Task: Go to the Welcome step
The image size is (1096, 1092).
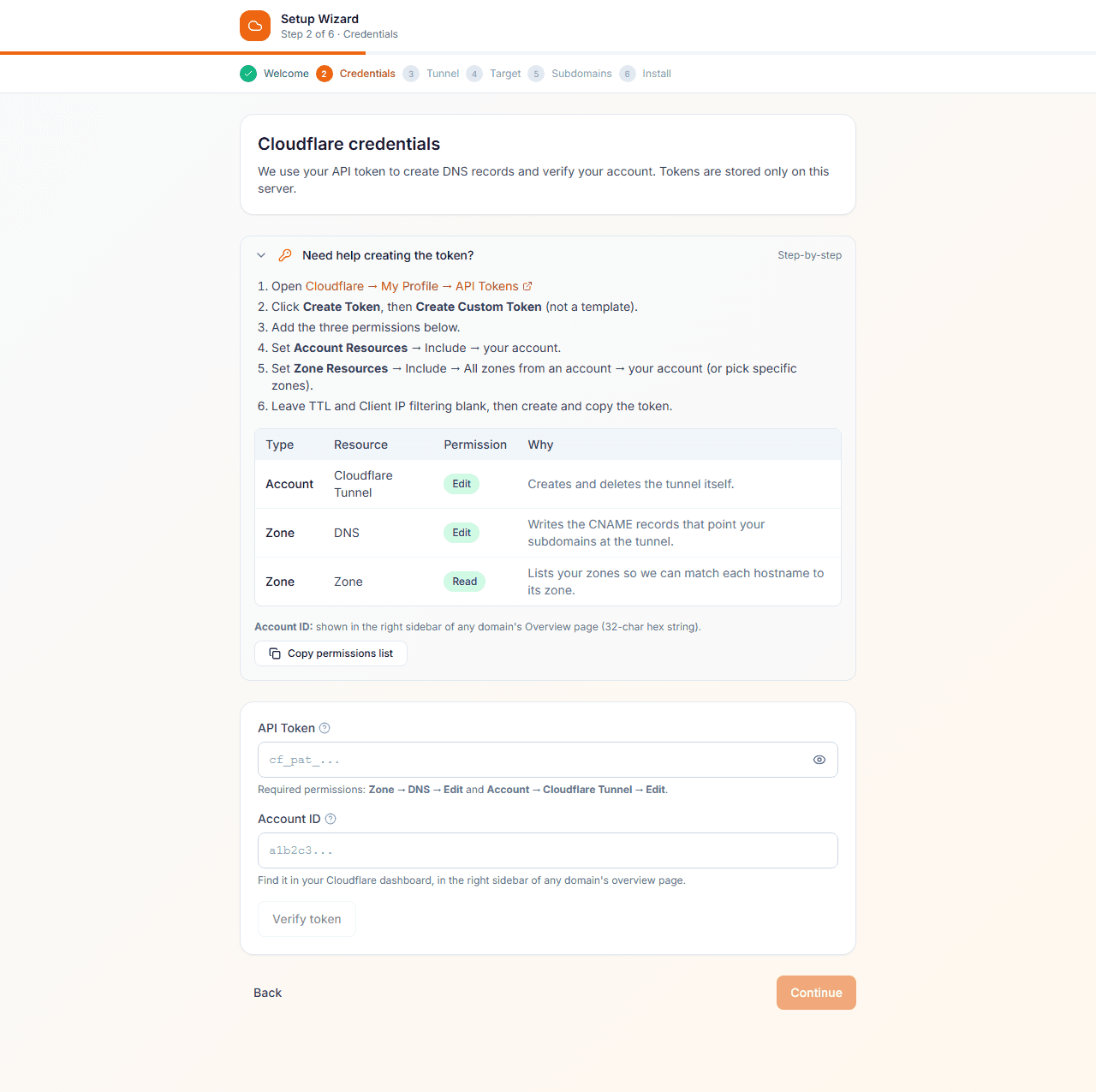Action: [286, 74]
